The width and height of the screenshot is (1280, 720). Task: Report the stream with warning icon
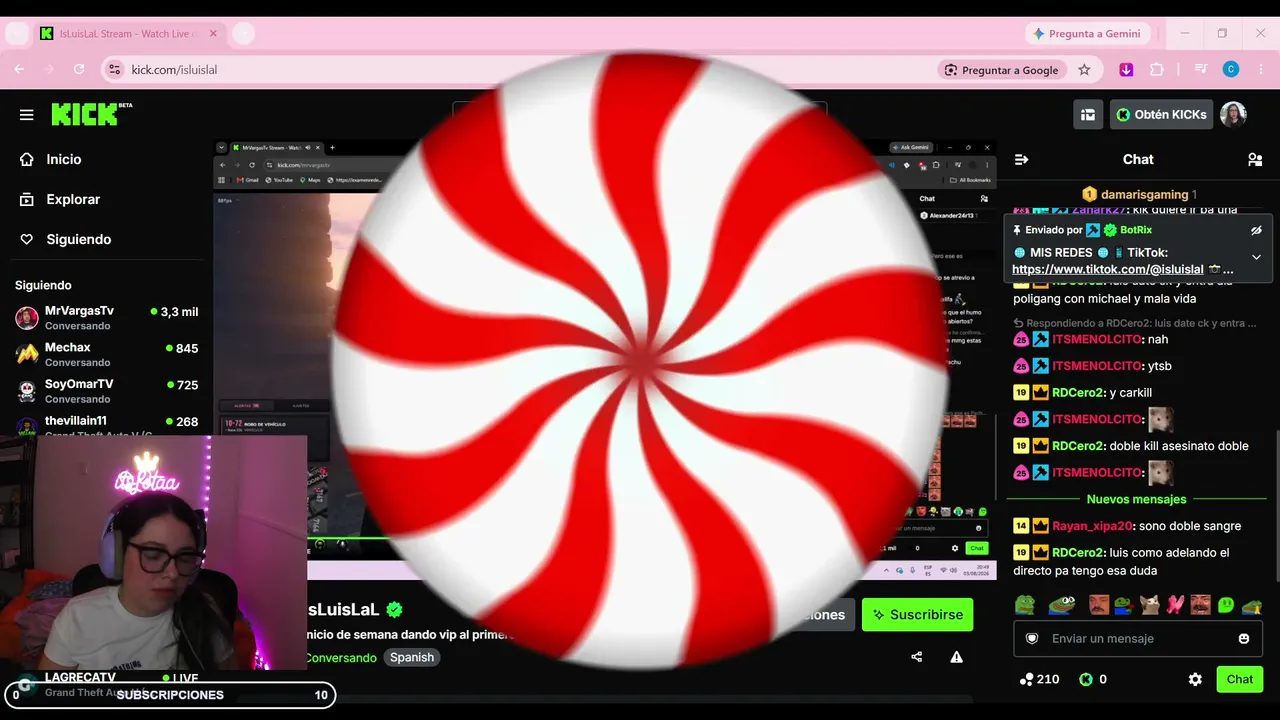tap(957, 657)
